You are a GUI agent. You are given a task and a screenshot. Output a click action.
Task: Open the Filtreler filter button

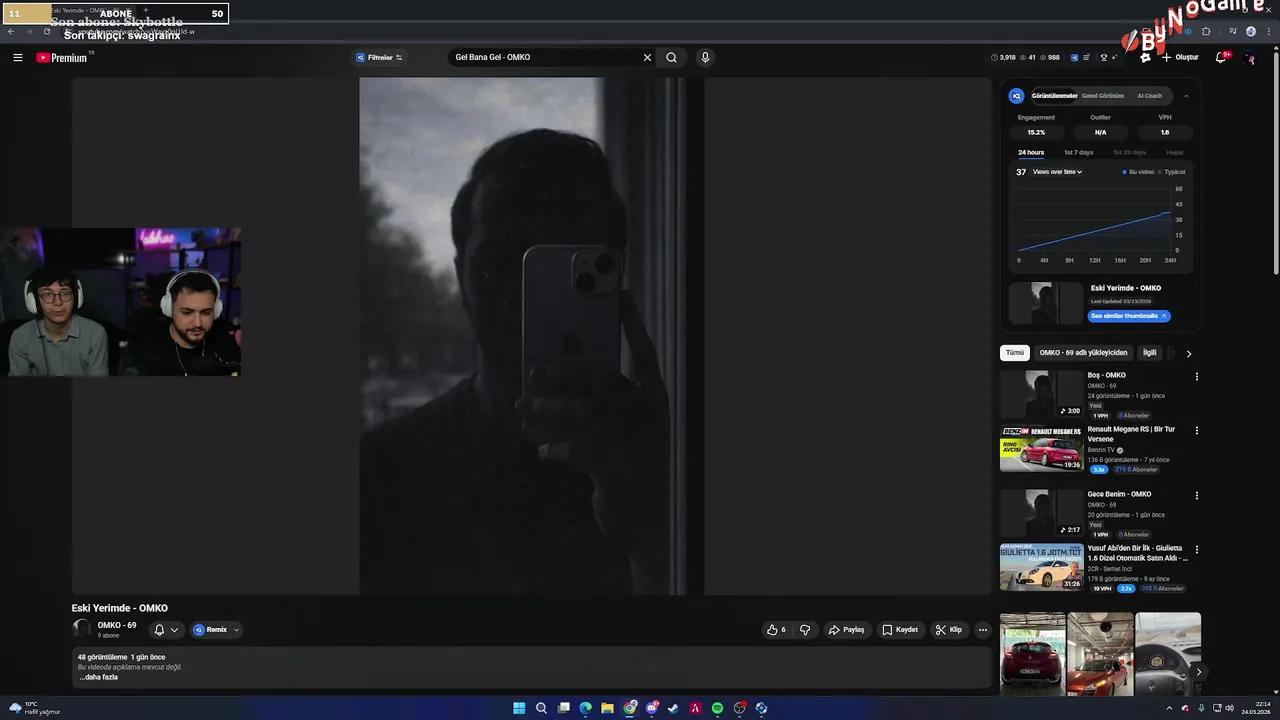coord(379,58)
